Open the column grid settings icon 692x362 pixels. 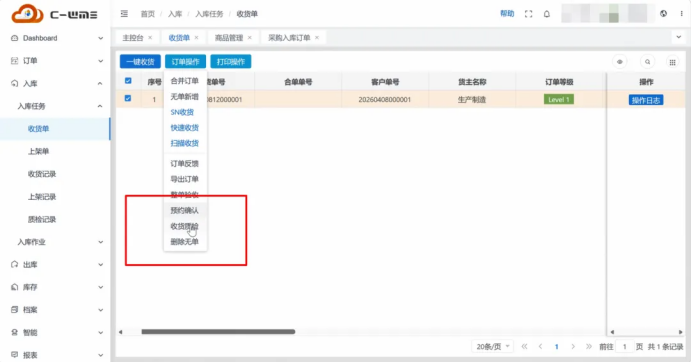[673, 62]
